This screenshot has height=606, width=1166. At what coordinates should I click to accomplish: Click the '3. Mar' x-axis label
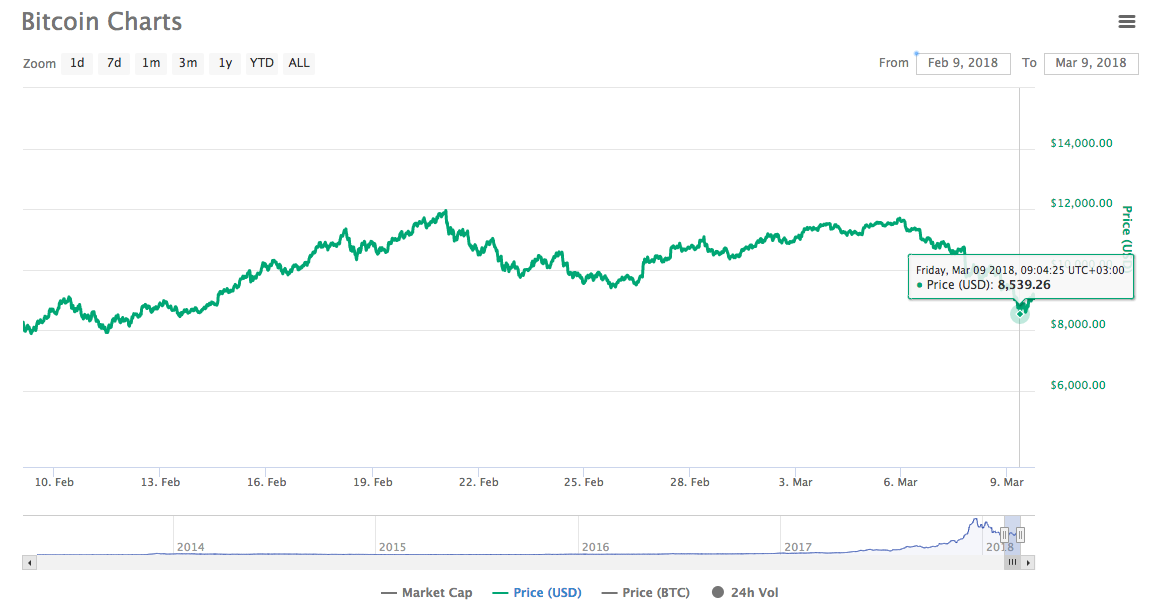[x=796, y=482]
